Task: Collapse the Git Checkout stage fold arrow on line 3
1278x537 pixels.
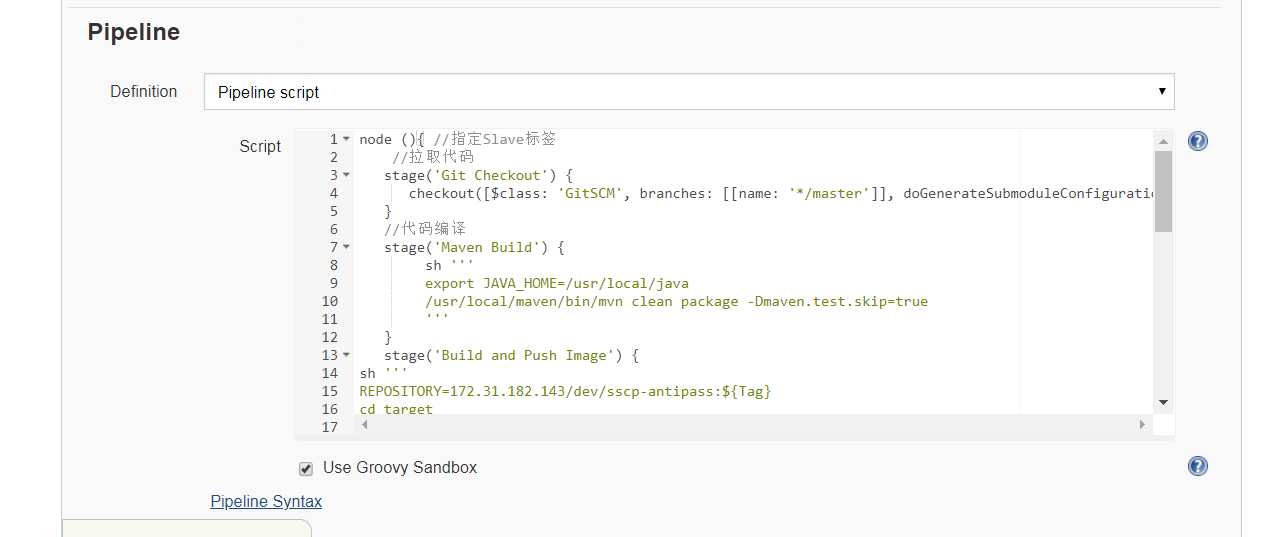Action: tap(346, 175)
